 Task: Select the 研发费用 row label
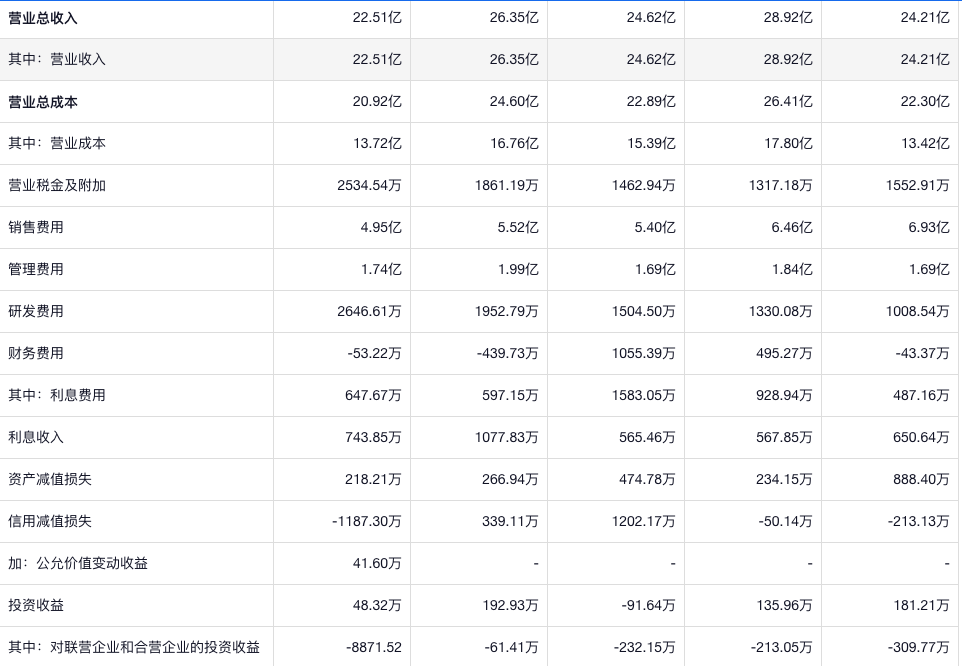coord(36,312)
